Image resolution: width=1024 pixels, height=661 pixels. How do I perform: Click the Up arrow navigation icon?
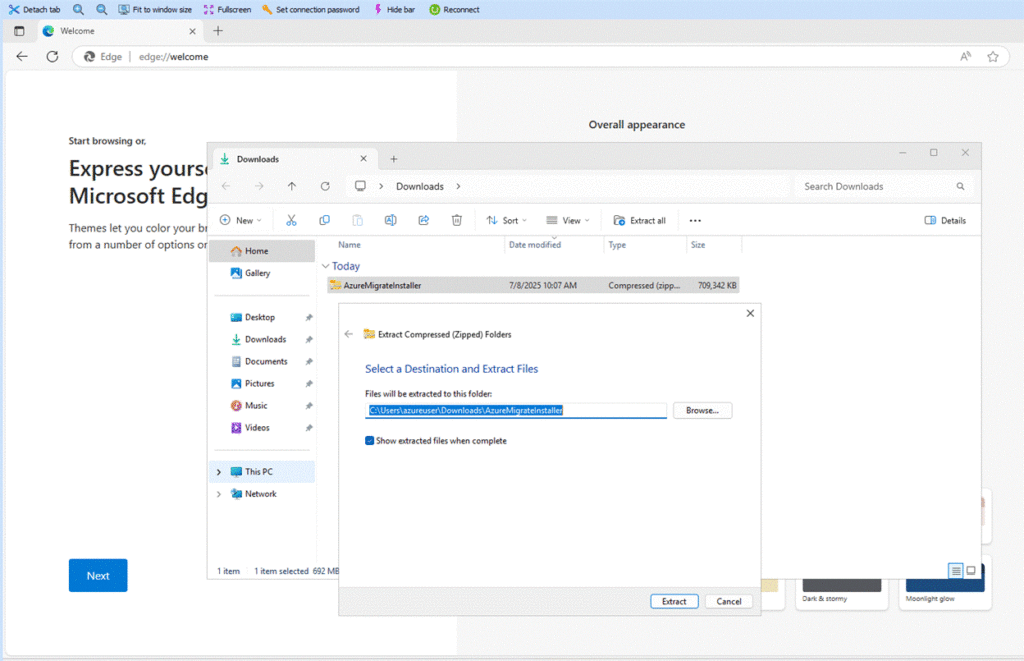[x=292, y=186]
